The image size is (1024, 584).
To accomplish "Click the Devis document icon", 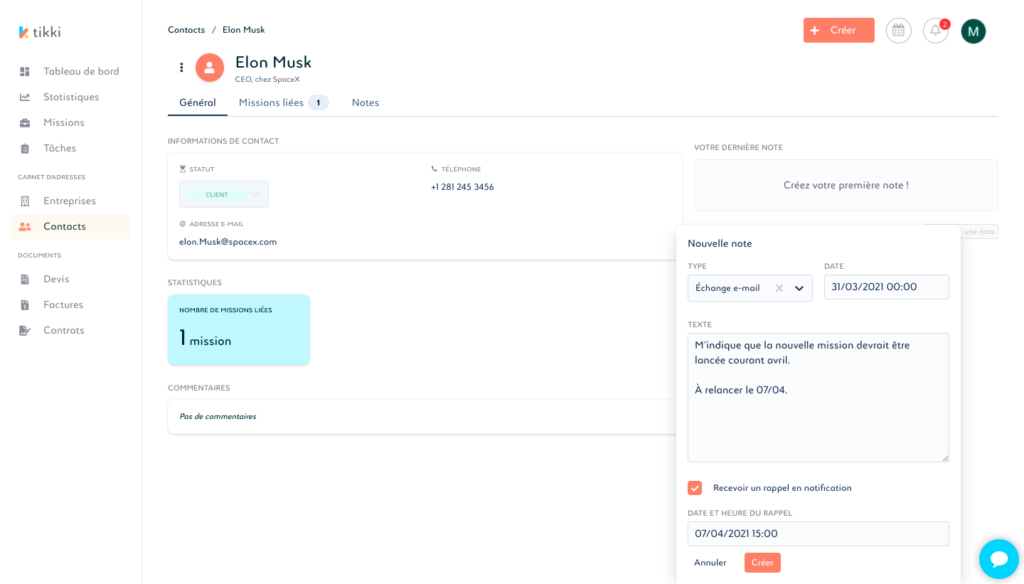I will 25,279.
